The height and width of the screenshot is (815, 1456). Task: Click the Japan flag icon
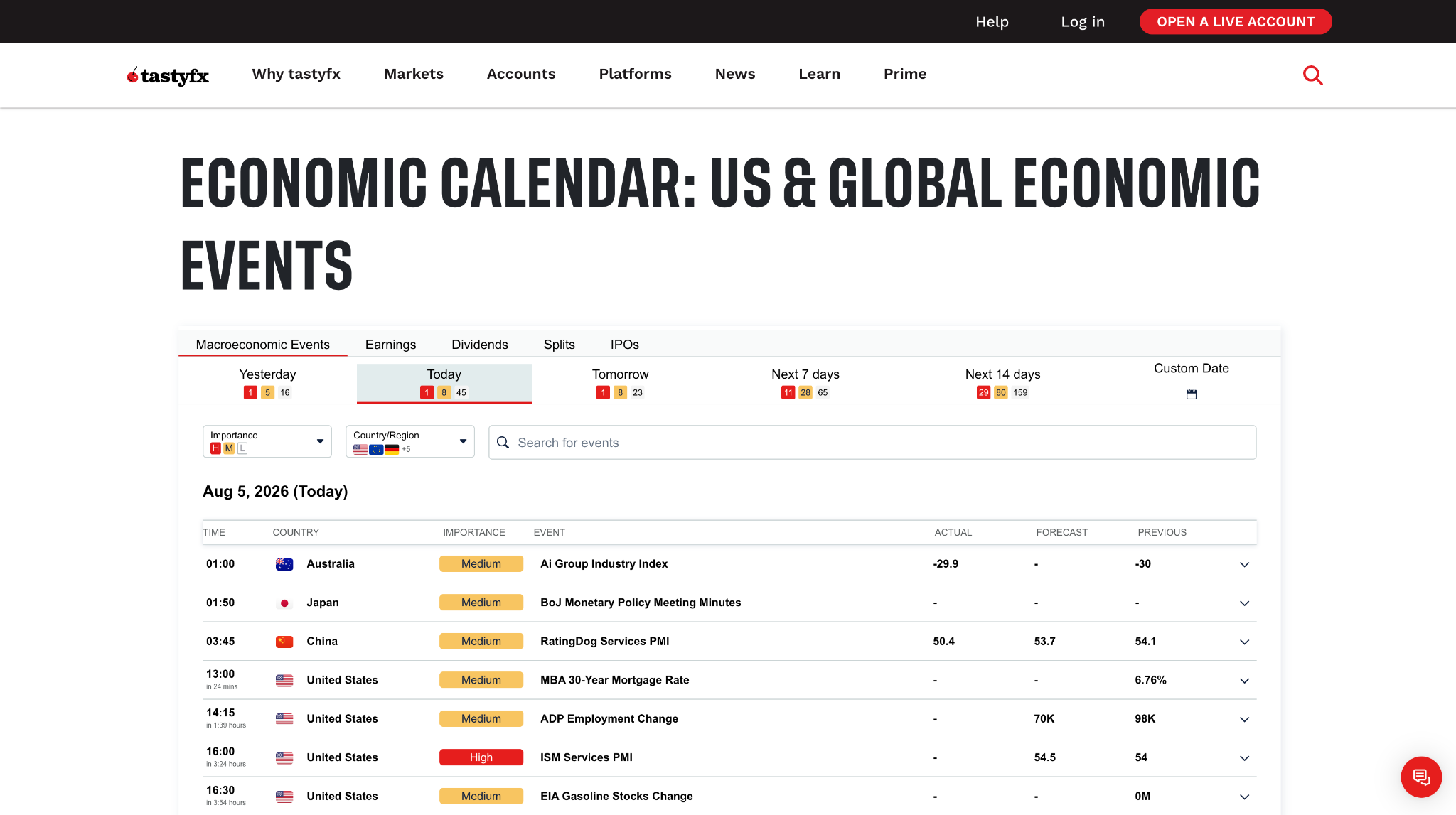pyautogui.click(x=284, y=603)
